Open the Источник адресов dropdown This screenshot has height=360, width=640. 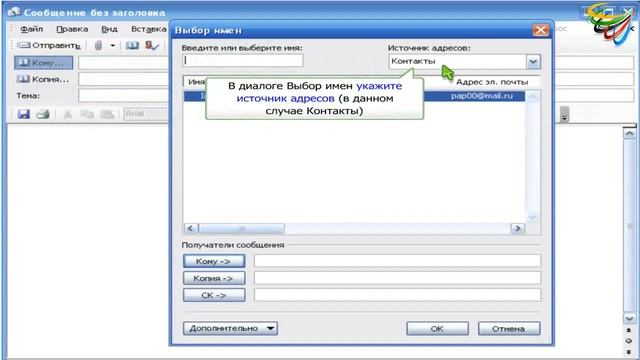533,62
